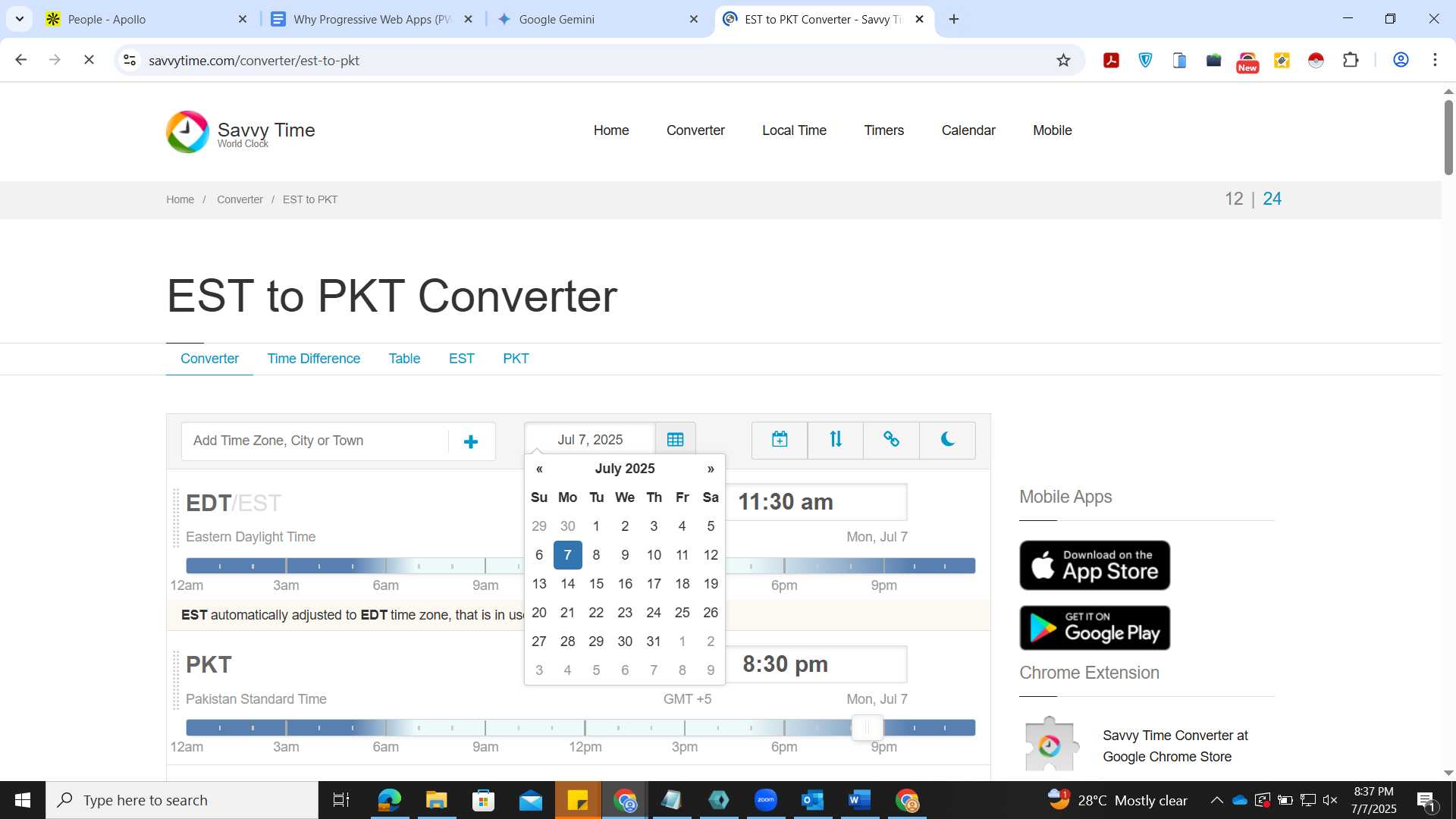The image size is (1456, 819).
Task: Open a new browser tab
Action: point(954,19)
